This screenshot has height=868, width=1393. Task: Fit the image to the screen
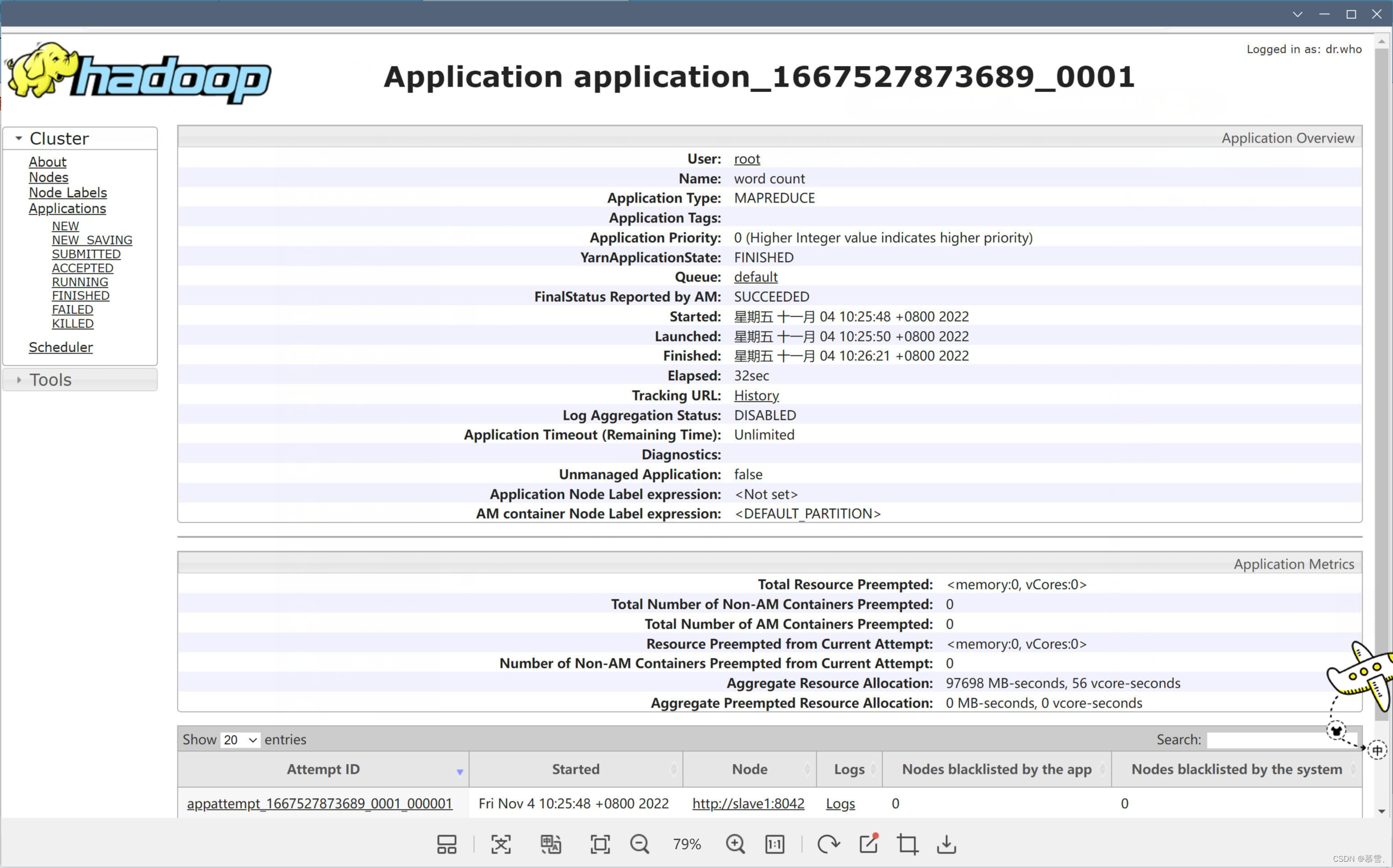600,844
